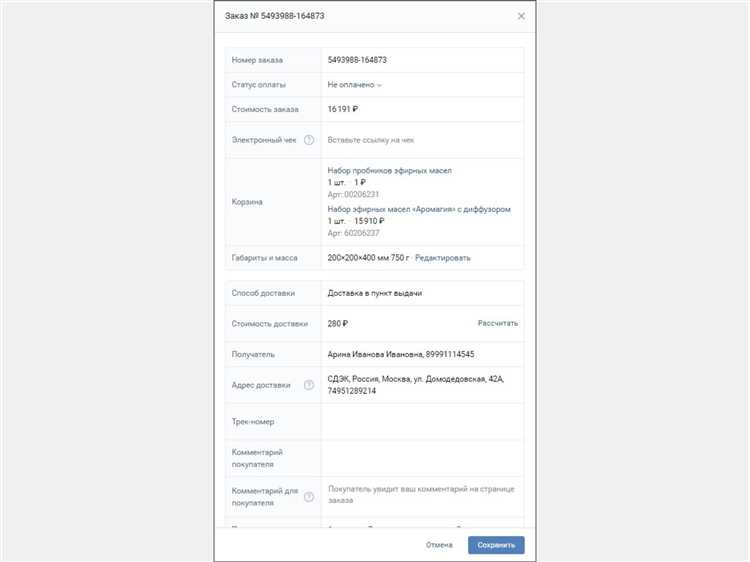Click the order number value 5493988-164873
The height and width of the screenshot is (562, 750).
tap(357, 60)
